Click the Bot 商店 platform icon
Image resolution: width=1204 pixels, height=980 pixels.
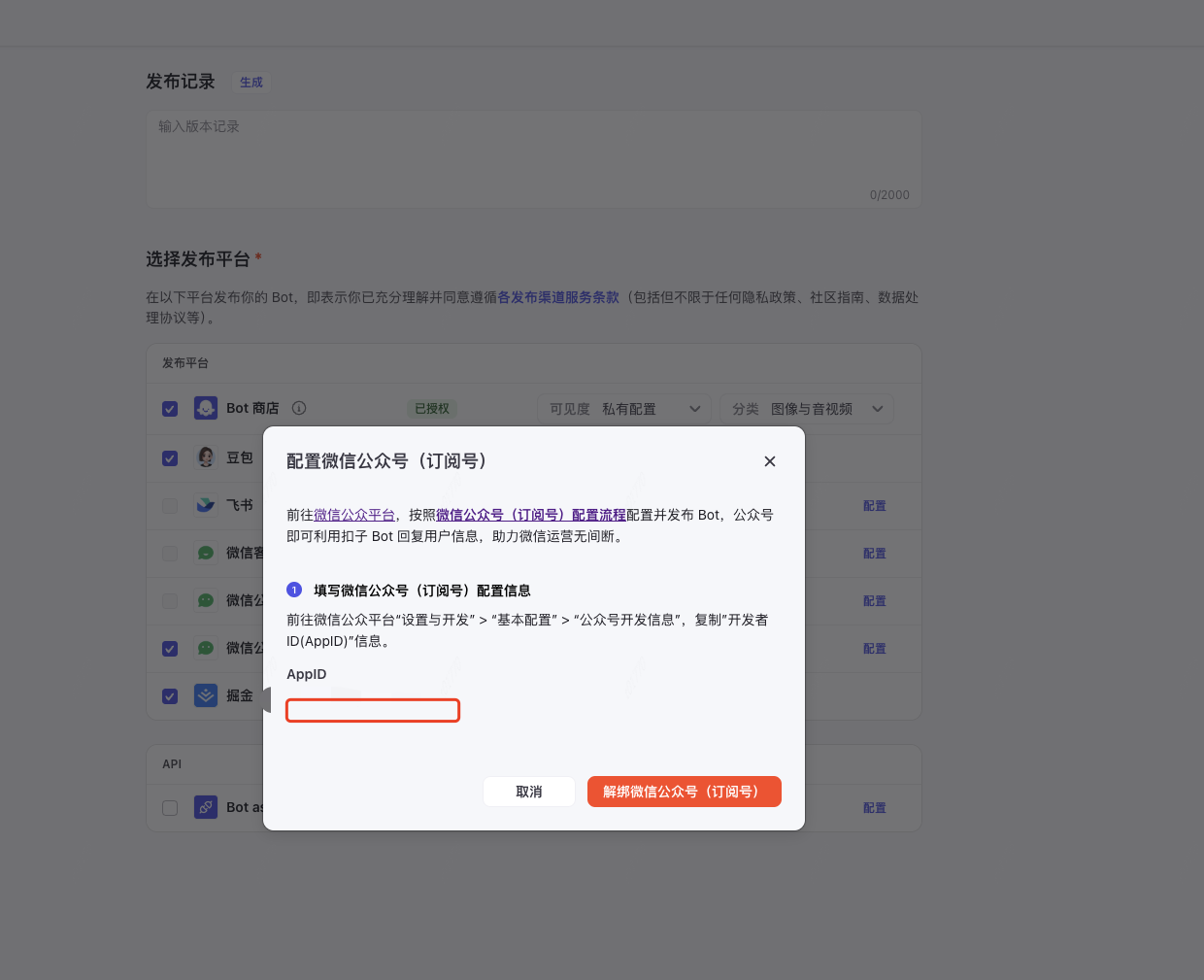click(x=206, y=408)
